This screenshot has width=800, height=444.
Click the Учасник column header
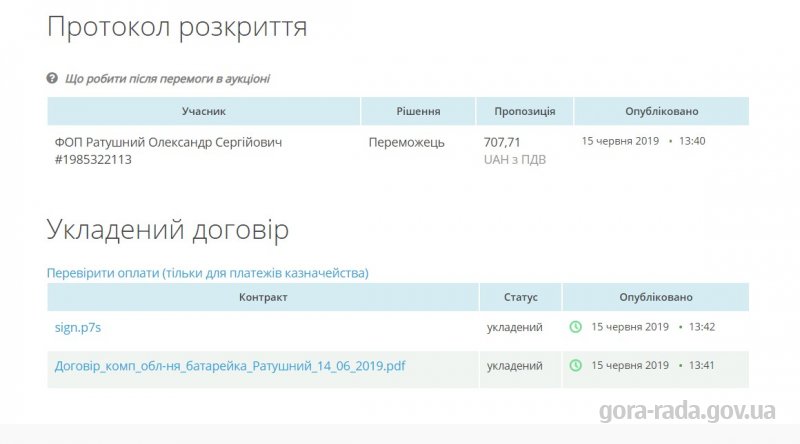pyautogui.click(x=204, y=111)
